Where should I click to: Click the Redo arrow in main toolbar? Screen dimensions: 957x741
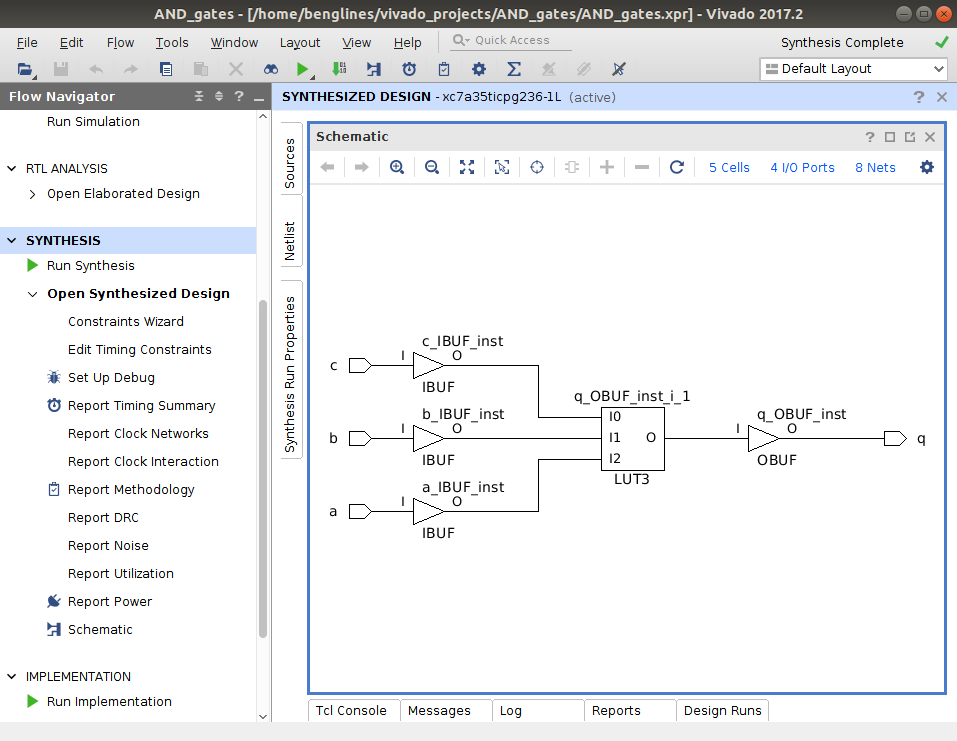(x=131, y=69)
